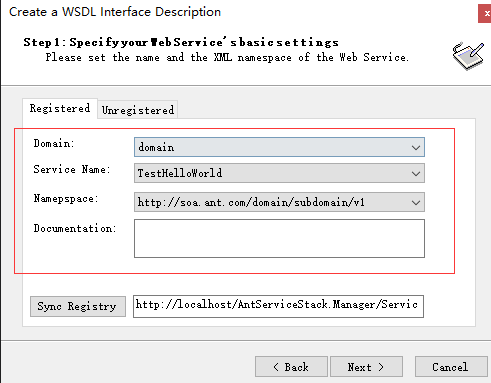Viewport: 491px width, 383px height.
Task: Go to Next wizard step
Action: (366, 367)
